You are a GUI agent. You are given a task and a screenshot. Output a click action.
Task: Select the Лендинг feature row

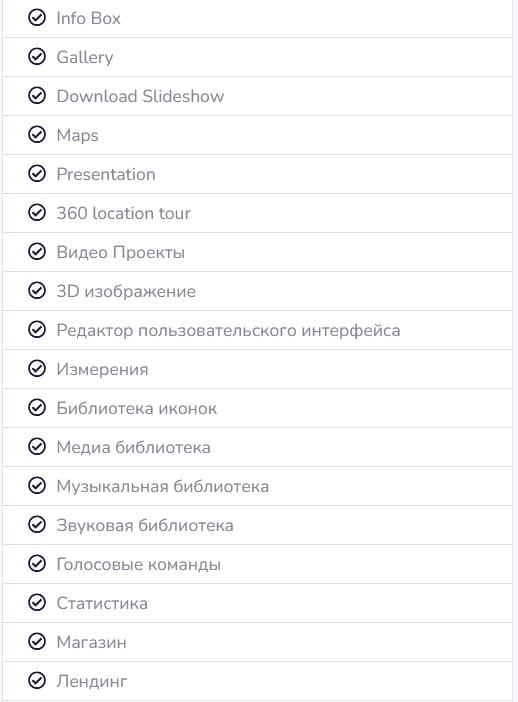[257, 681]
